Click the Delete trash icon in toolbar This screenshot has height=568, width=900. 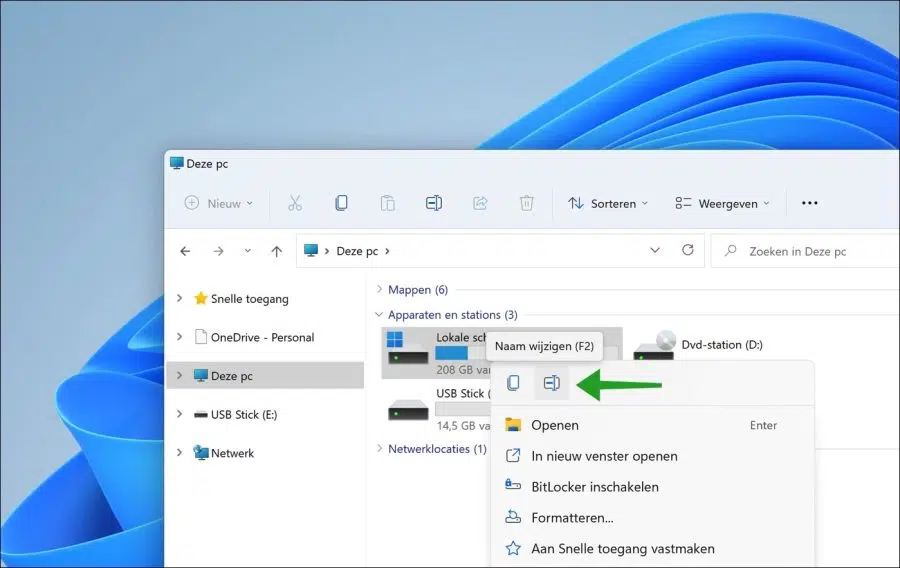click(x=526, y=203)
